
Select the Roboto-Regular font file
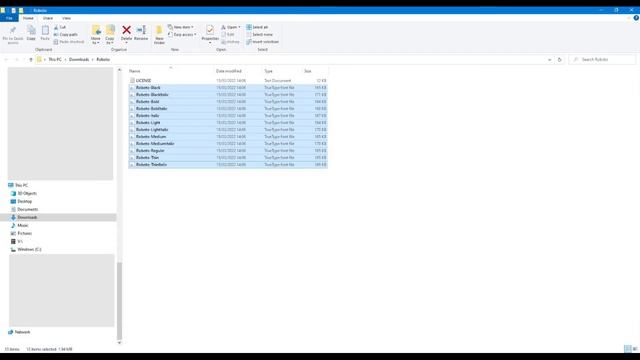click(228, 151)
